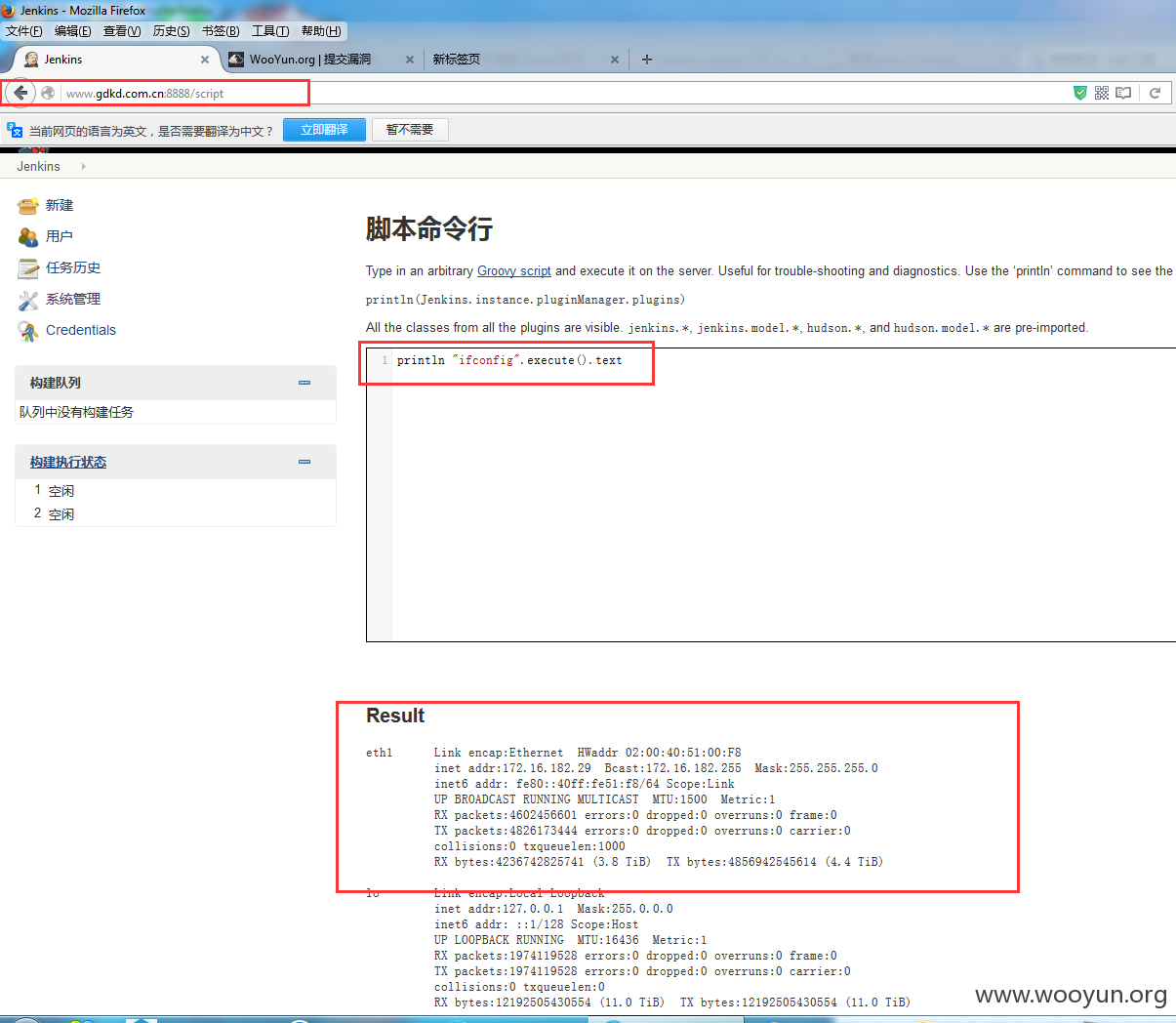Click the 构建执行状态 heading link
The height and width of the screenshot is (1023, 1176).
pos(68,462)
